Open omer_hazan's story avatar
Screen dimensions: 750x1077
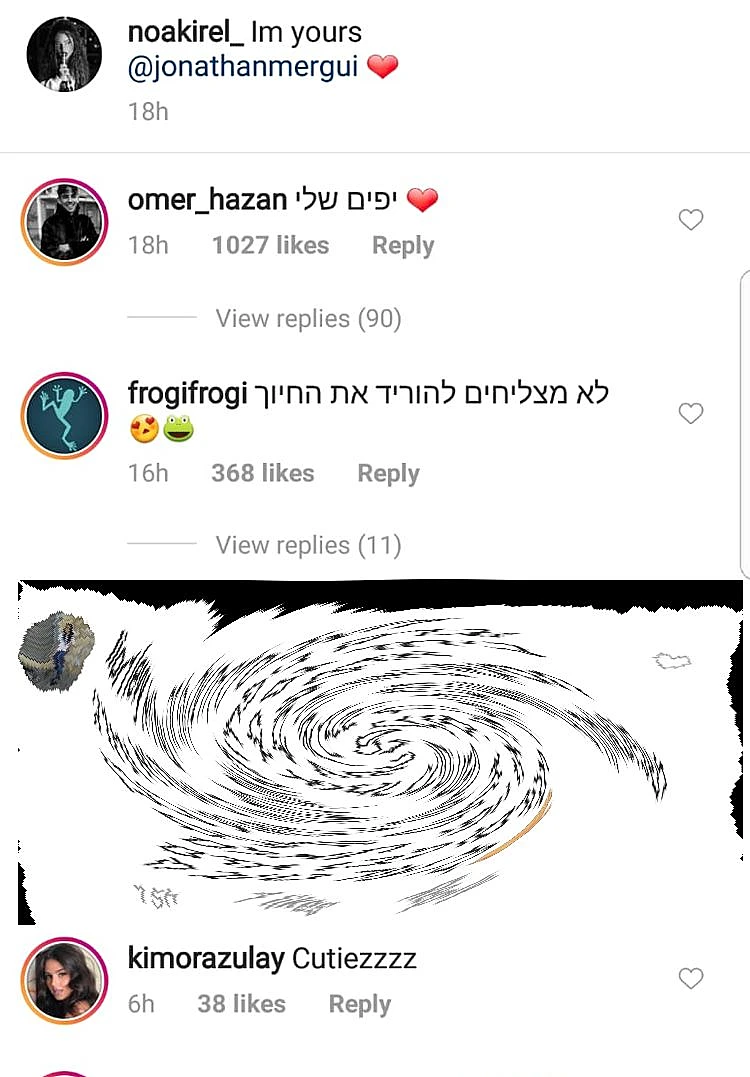65,221
